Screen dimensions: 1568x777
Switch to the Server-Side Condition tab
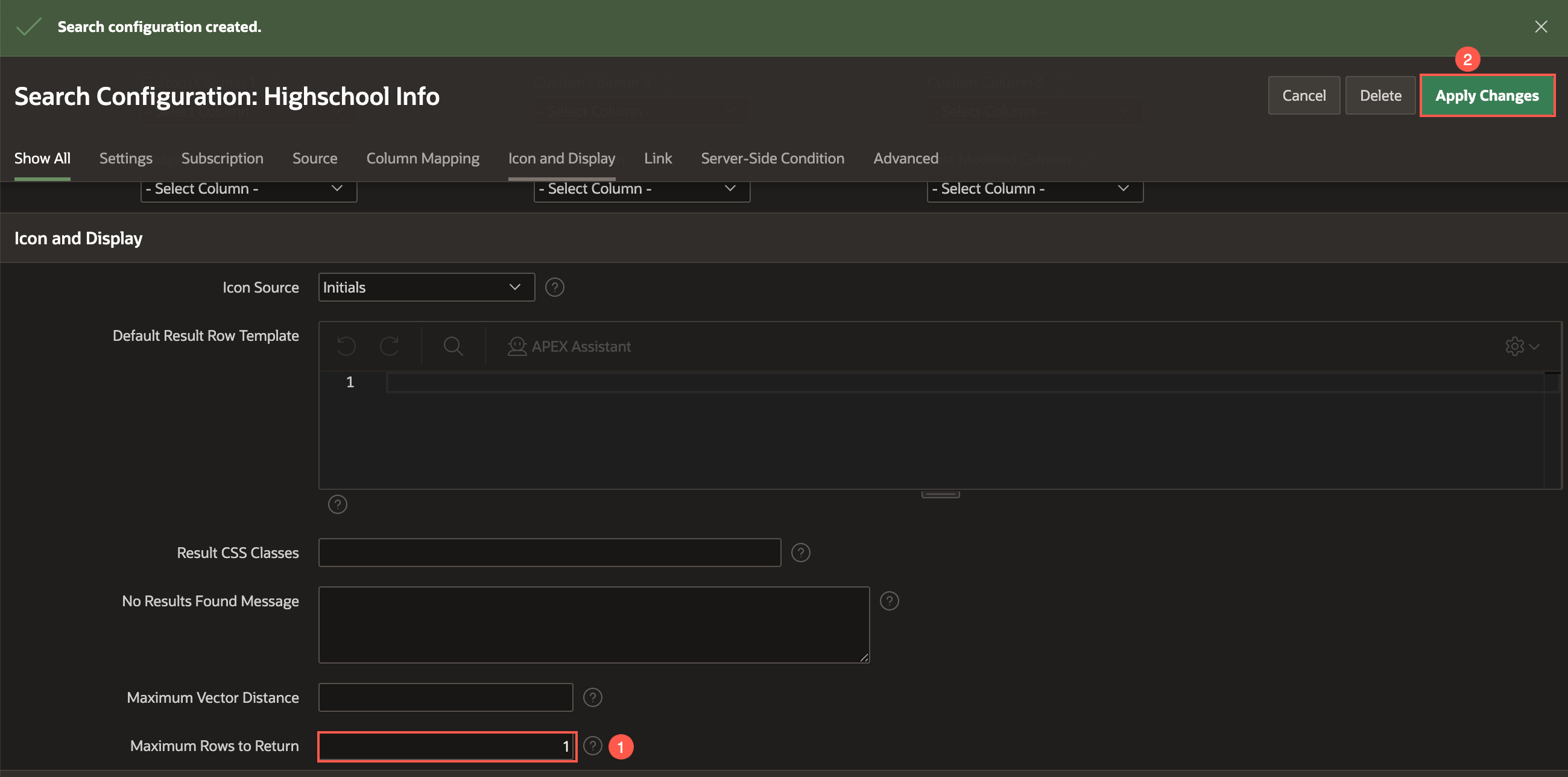tap(773, 158)
